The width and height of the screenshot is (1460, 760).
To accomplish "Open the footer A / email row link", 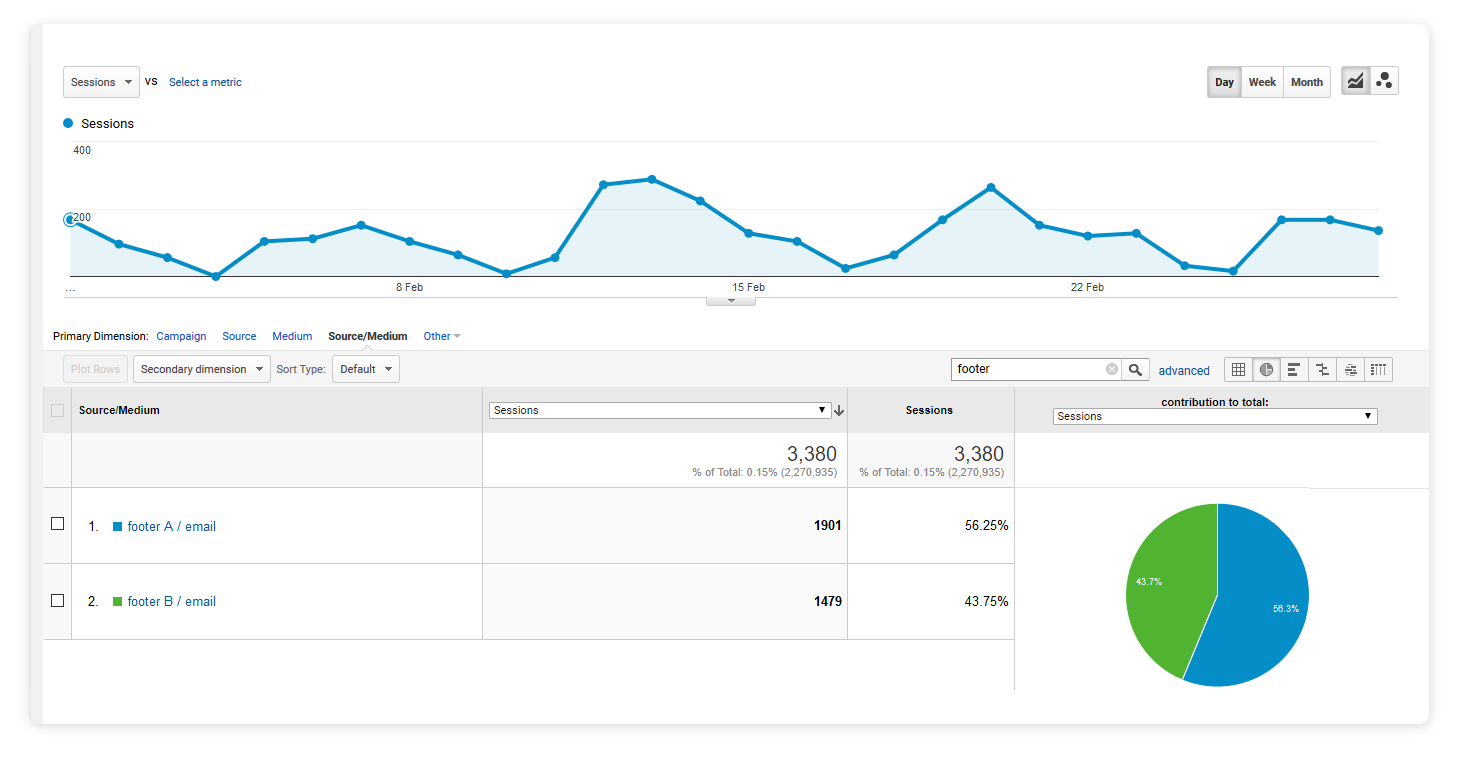I will (x=171, y=526).
